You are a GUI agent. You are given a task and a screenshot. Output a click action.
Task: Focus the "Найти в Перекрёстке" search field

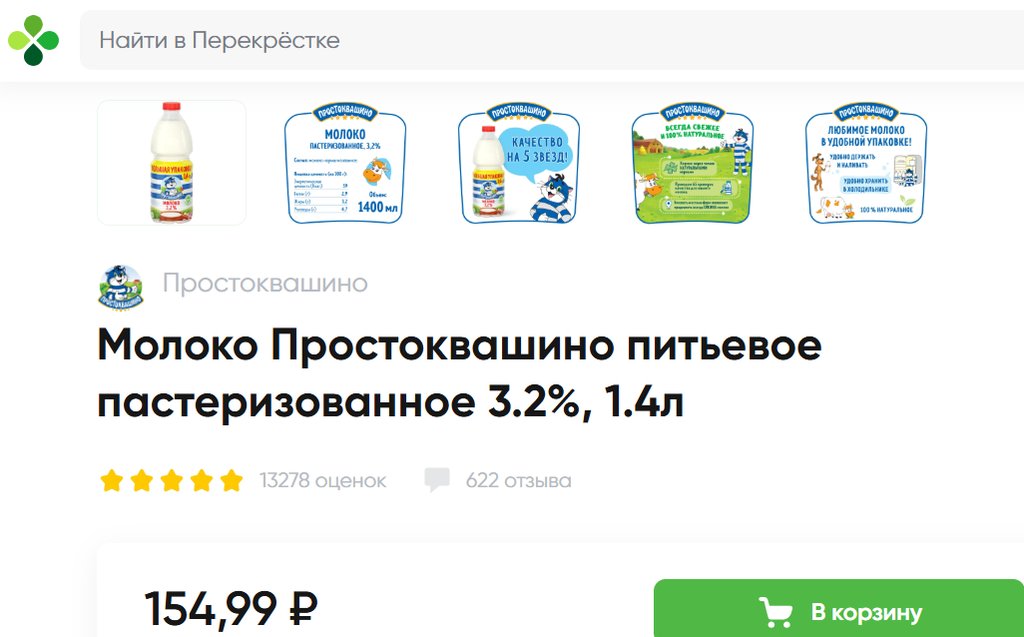552,40
